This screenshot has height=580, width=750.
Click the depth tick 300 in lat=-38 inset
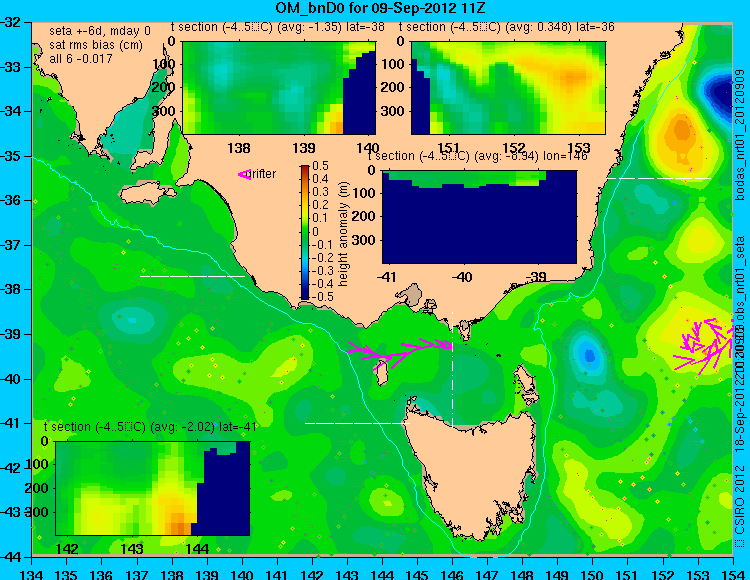166,111
